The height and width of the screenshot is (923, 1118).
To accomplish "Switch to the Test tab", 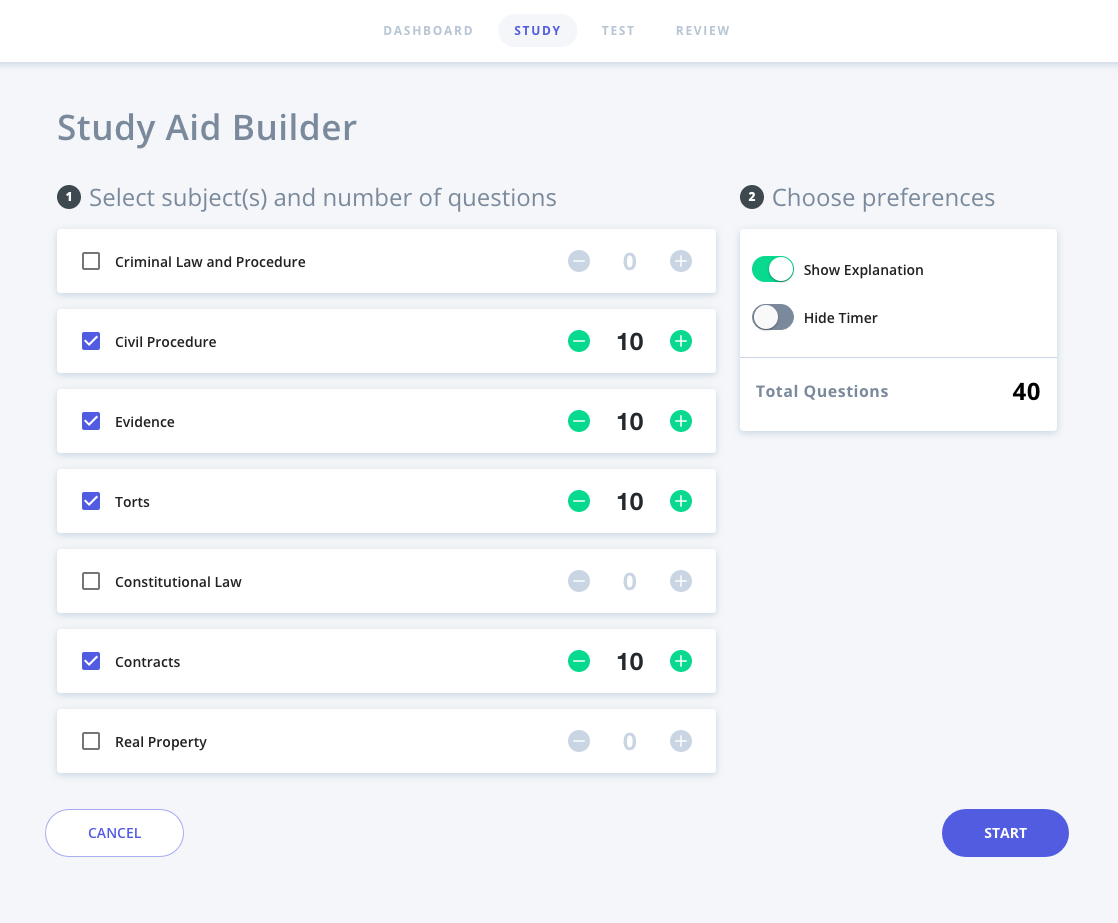I will tap(618, 31).
